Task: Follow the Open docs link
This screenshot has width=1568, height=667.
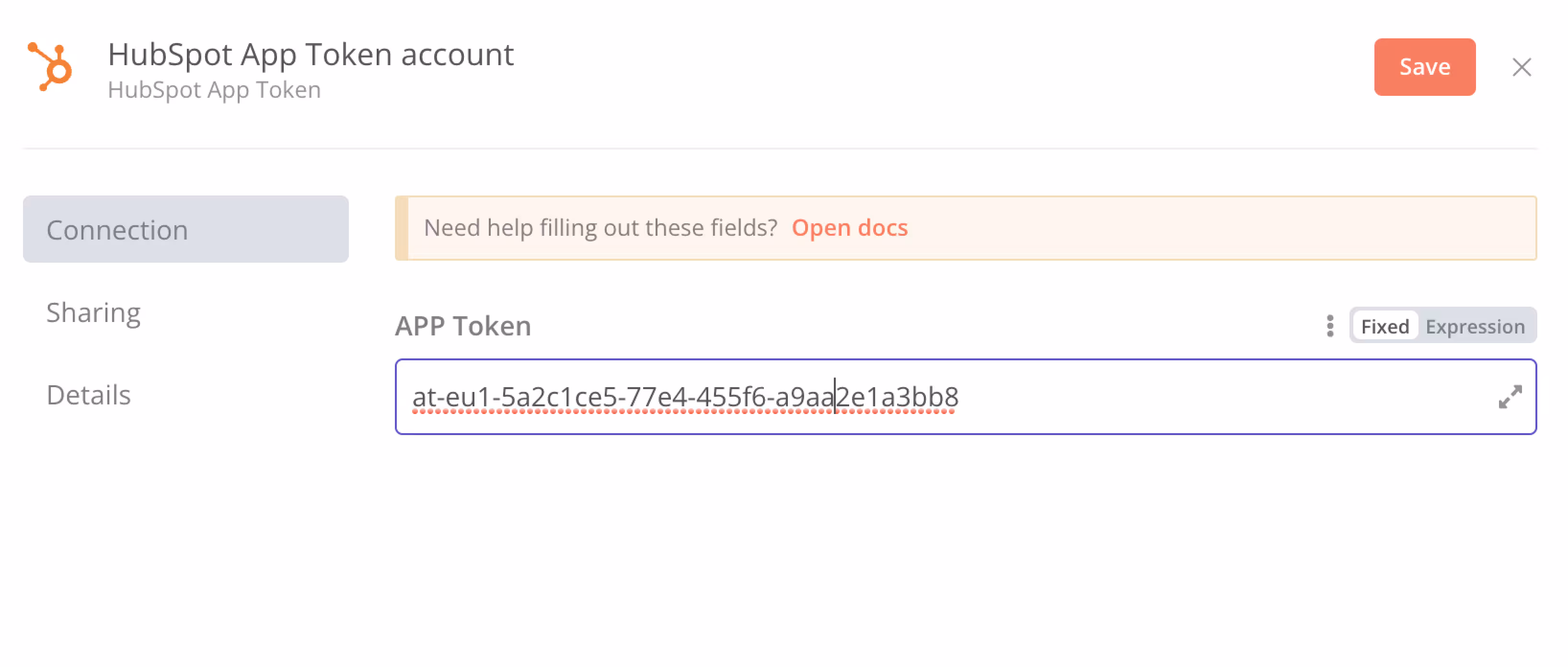Action: (x=849, y=228)
